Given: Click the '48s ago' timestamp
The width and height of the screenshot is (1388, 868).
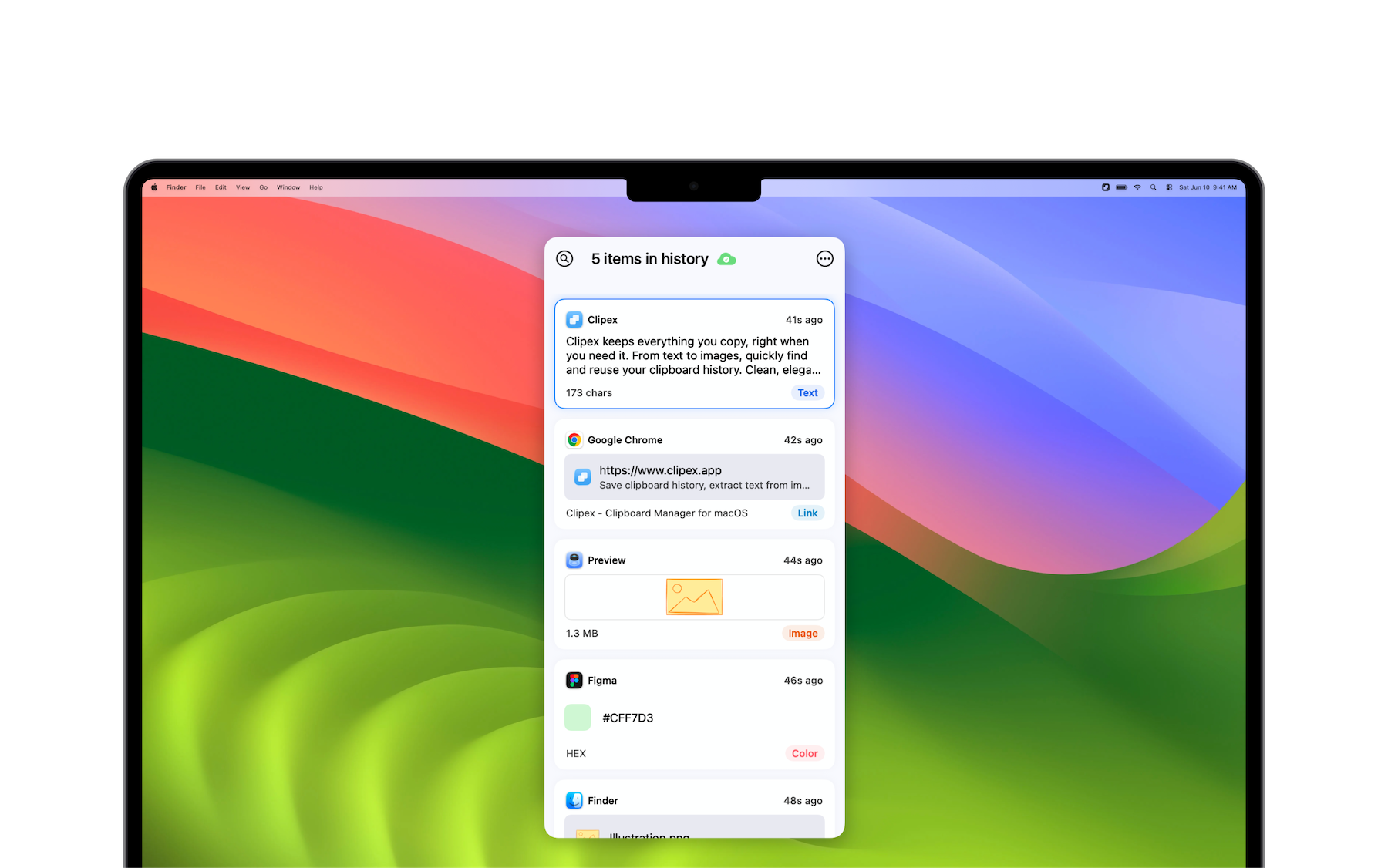Looking at the screenshot, I should click(803, 801).
